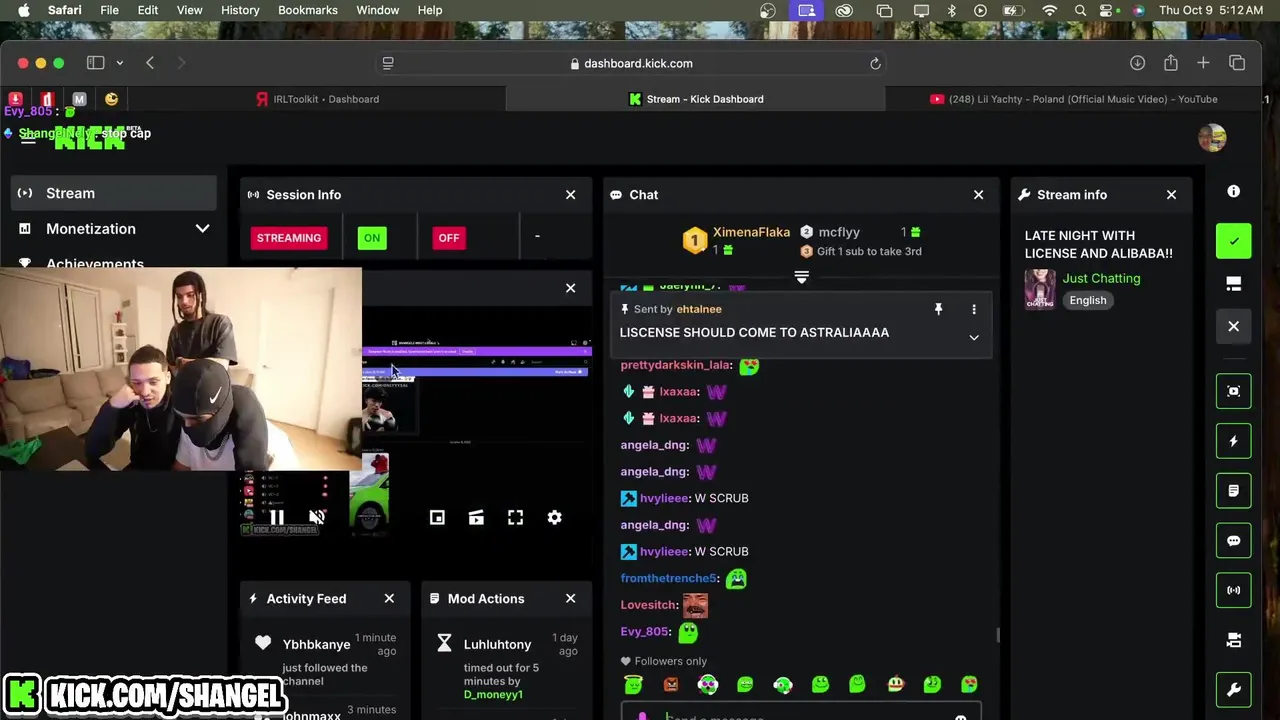Click the Safari share icon
The height and width of the screenshot is (720, 1280).
(x=1170, y=63)
